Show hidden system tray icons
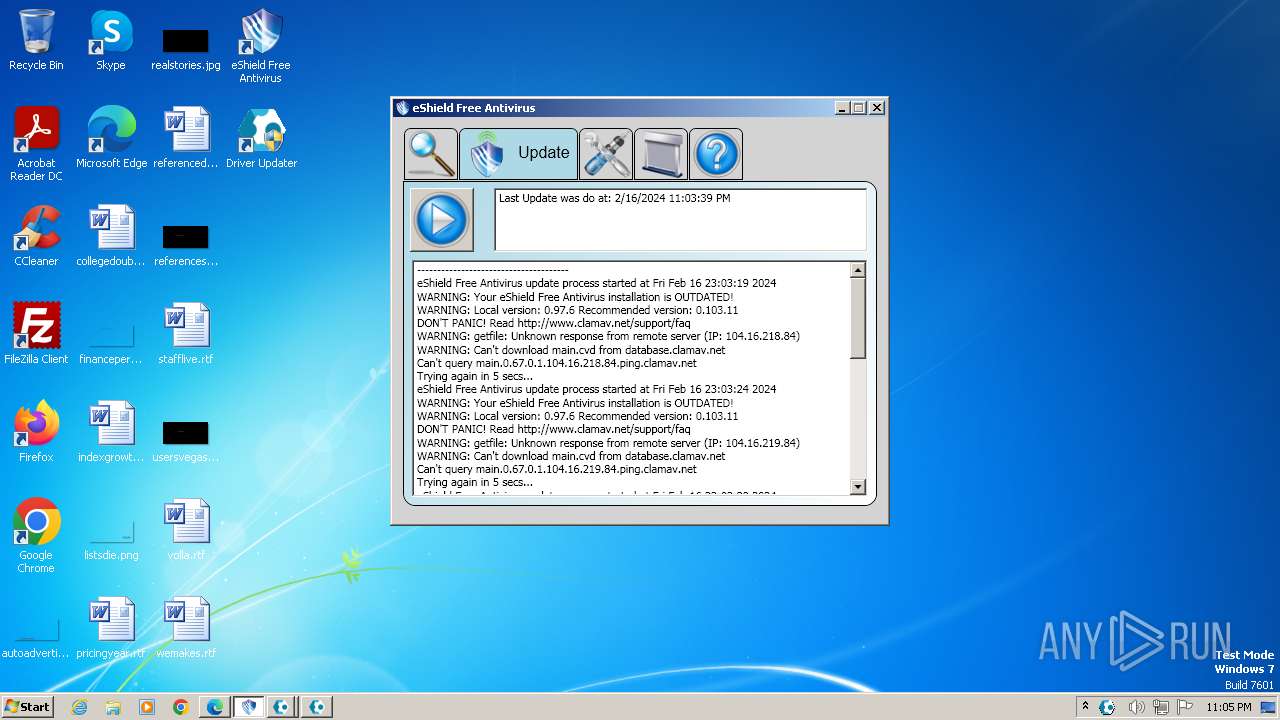 (x=1085, y=707)
